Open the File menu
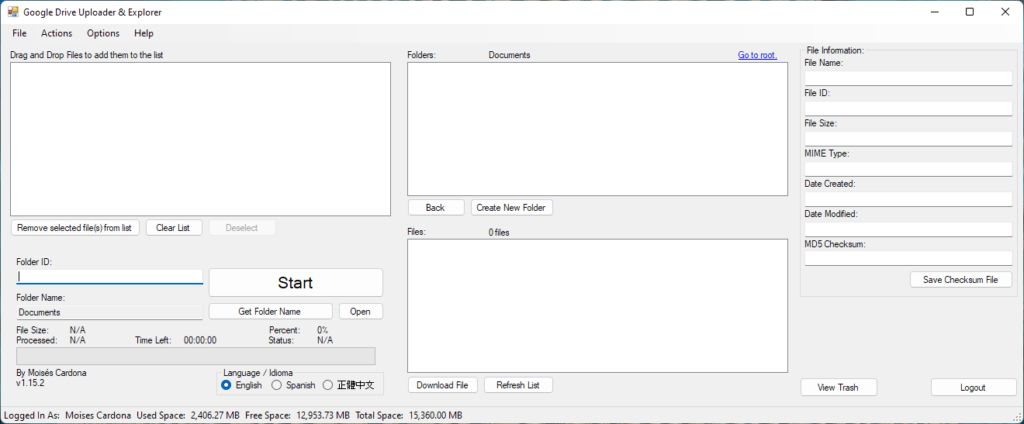 point(20,33)
